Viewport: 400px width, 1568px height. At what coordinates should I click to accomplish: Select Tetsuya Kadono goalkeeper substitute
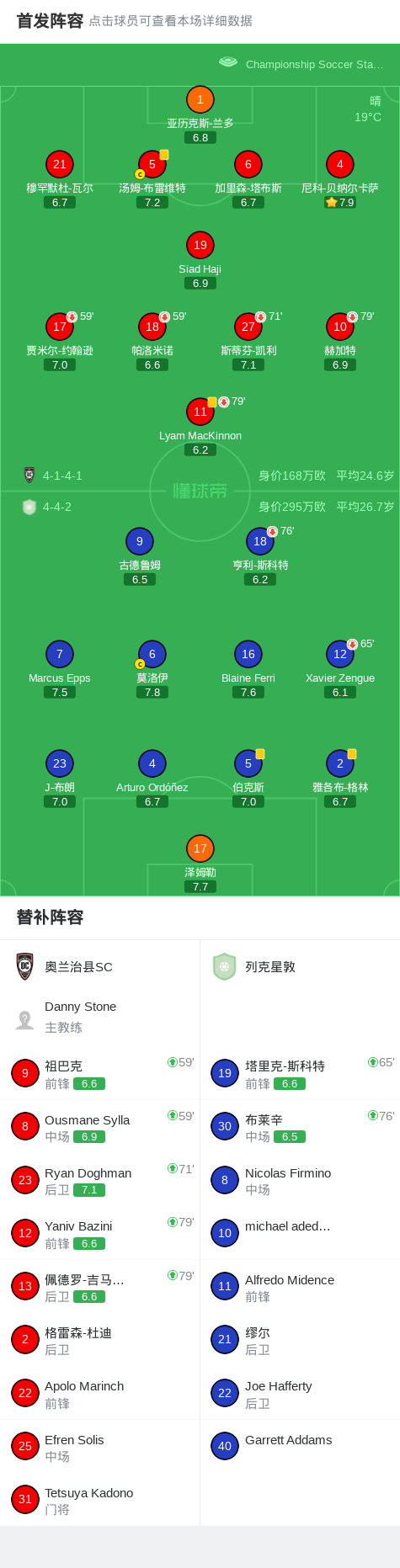click(100, 1500)
